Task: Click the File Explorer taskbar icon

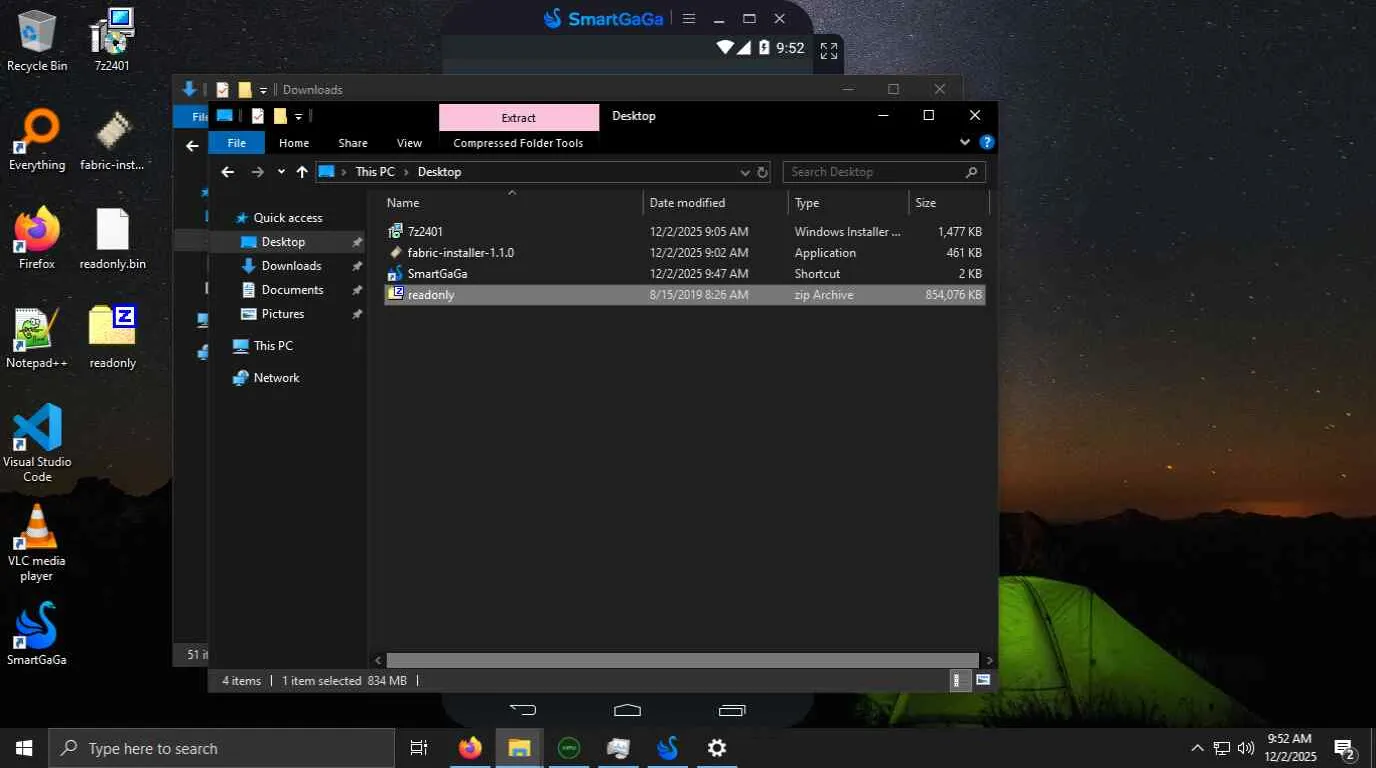Action: [519, 748]
